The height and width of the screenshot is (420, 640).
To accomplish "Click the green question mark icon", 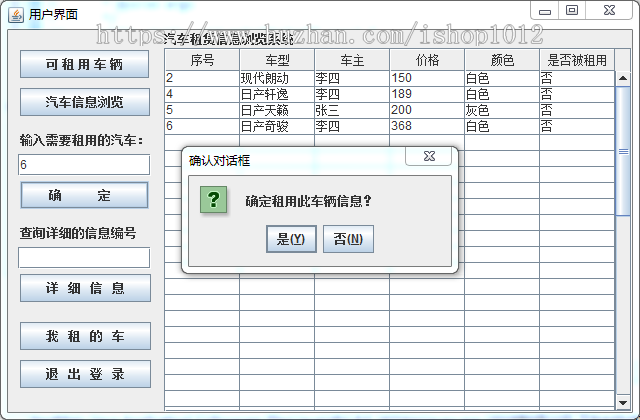I will [x=213, y=200].
